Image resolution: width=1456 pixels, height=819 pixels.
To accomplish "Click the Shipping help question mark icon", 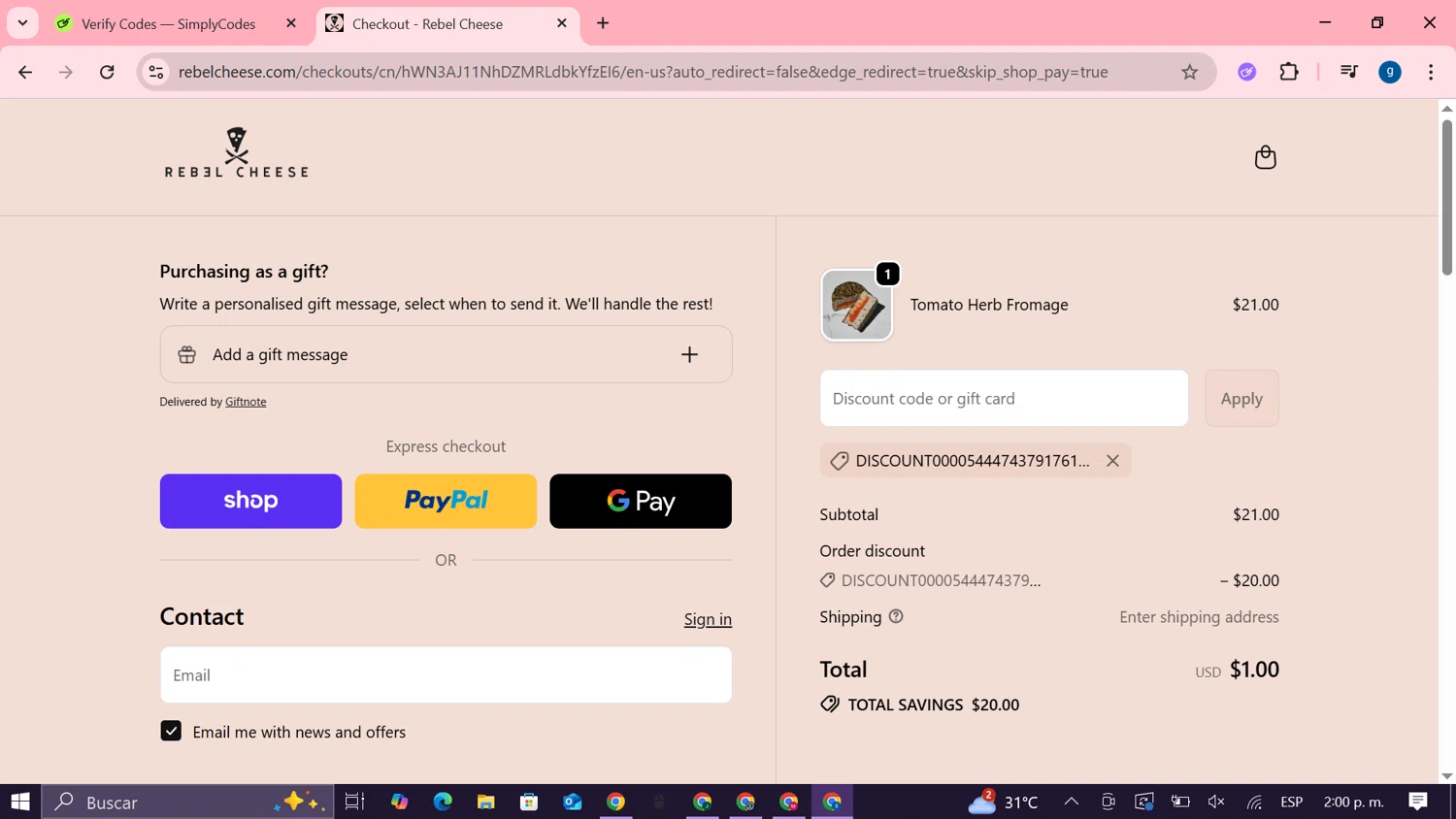I will [x=896, y=616].
